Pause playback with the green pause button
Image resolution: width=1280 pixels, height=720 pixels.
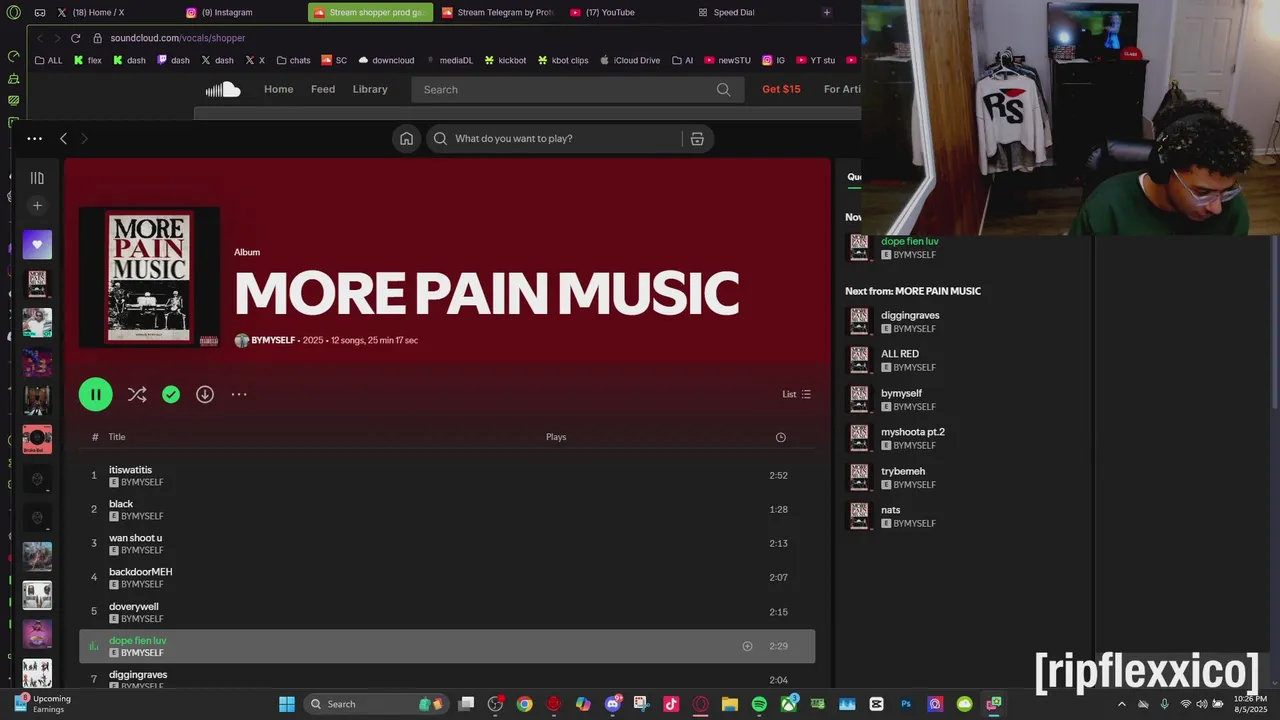click(95, 394)
